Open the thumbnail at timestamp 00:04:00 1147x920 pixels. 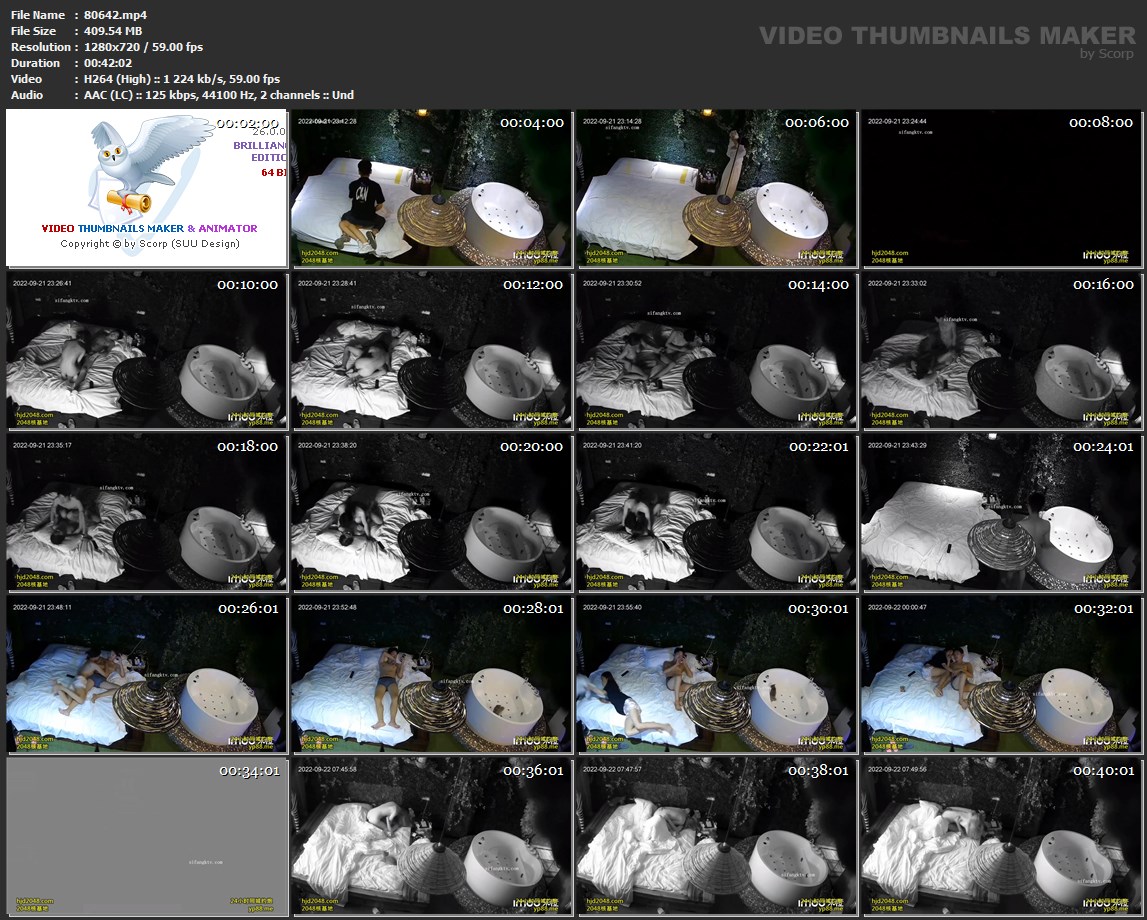tap(431, 188)
